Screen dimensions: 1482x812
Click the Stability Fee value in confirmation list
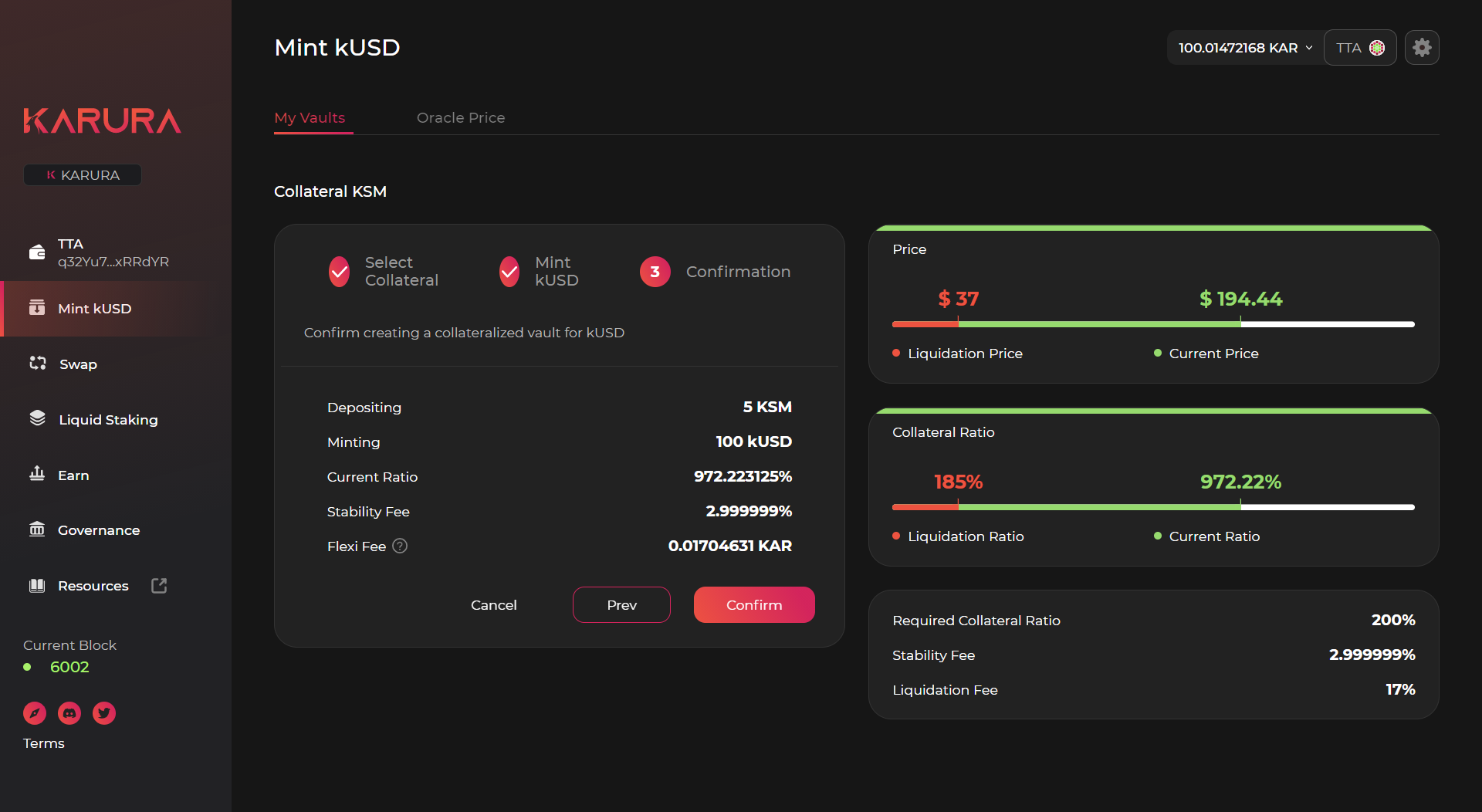coord(749,511)
